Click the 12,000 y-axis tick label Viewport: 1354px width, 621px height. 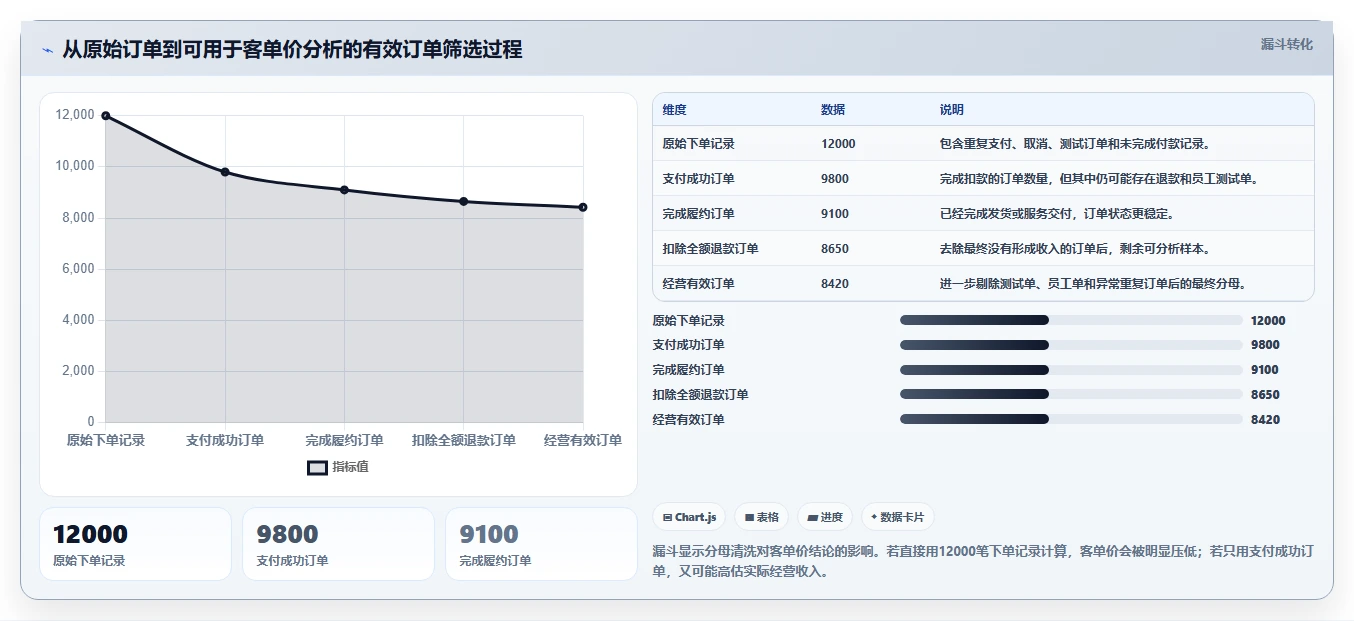tap(75, 115)
